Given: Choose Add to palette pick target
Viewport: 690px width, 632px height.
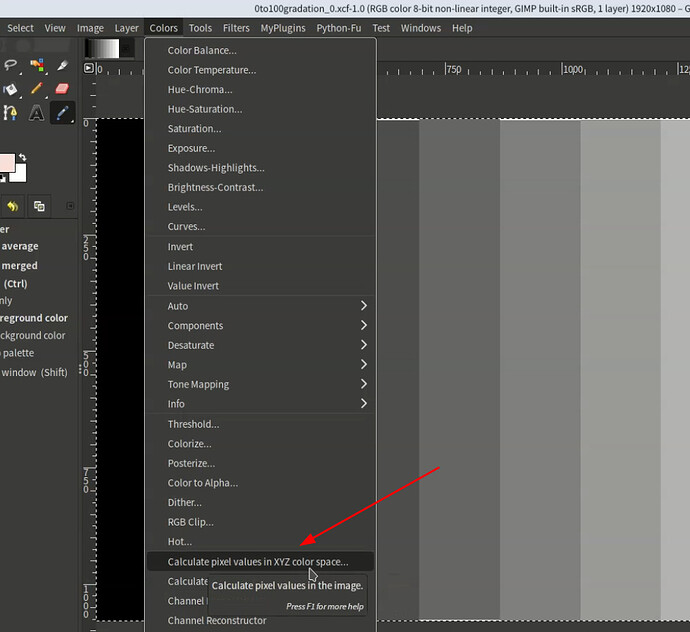Looking at the screenshot, I should coord(18,353).
